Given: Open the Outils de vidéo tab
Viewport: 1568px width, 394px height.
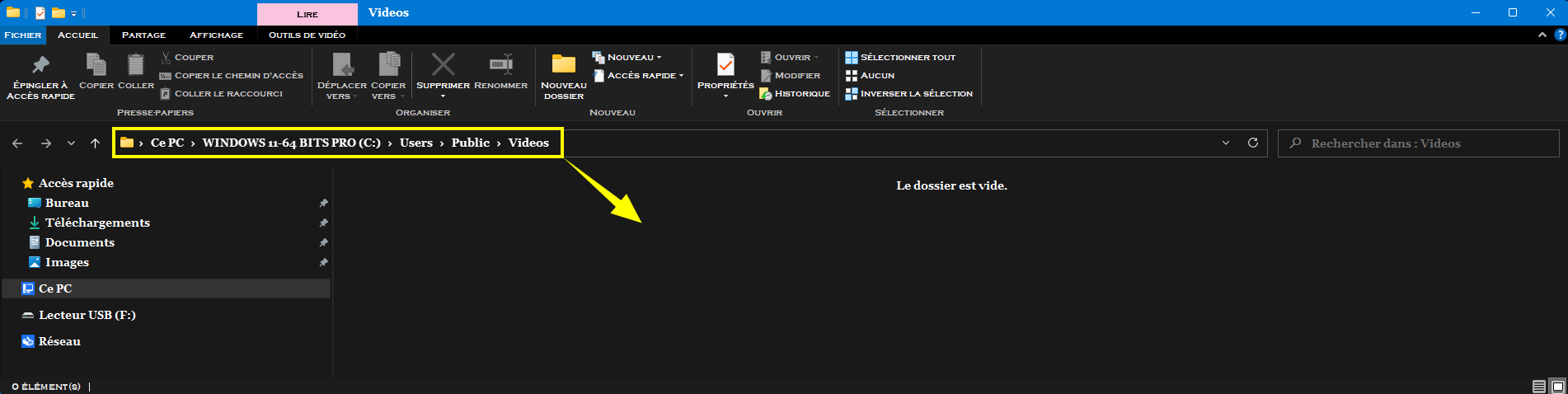Looking at the screenshot, I should point(307,35).
